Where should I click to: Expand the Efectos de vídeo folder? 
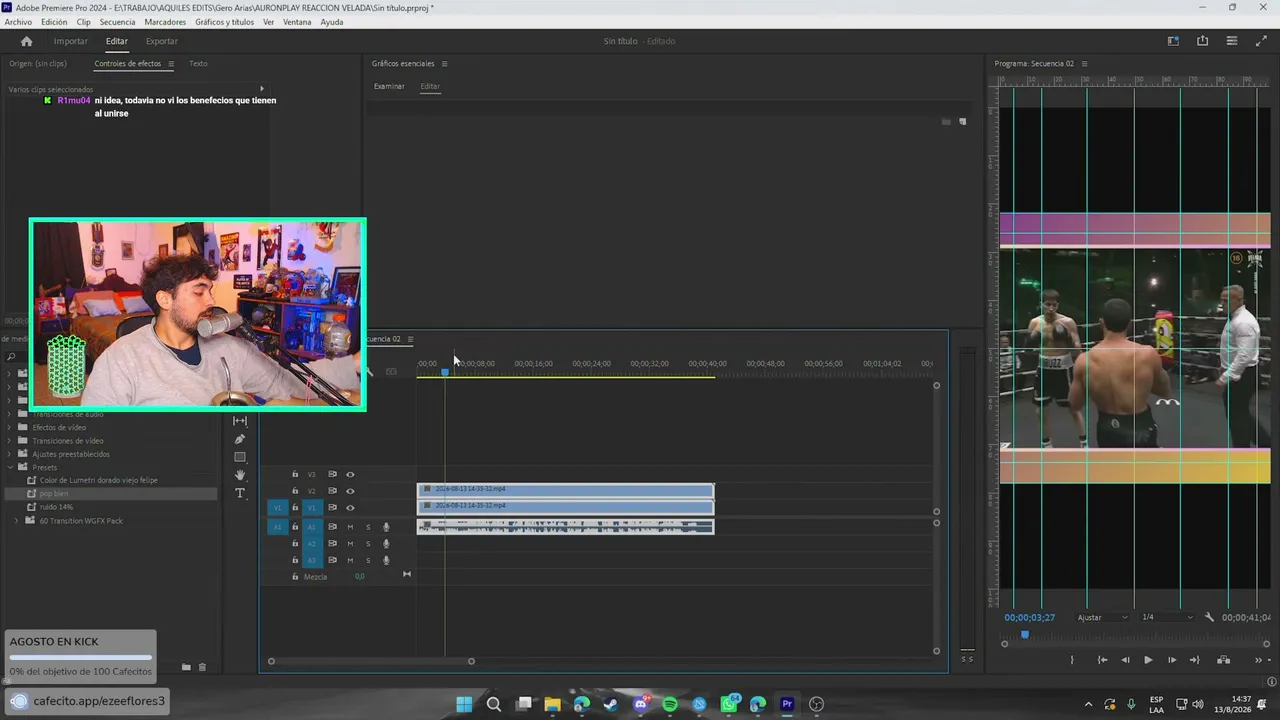pos(11,427)
